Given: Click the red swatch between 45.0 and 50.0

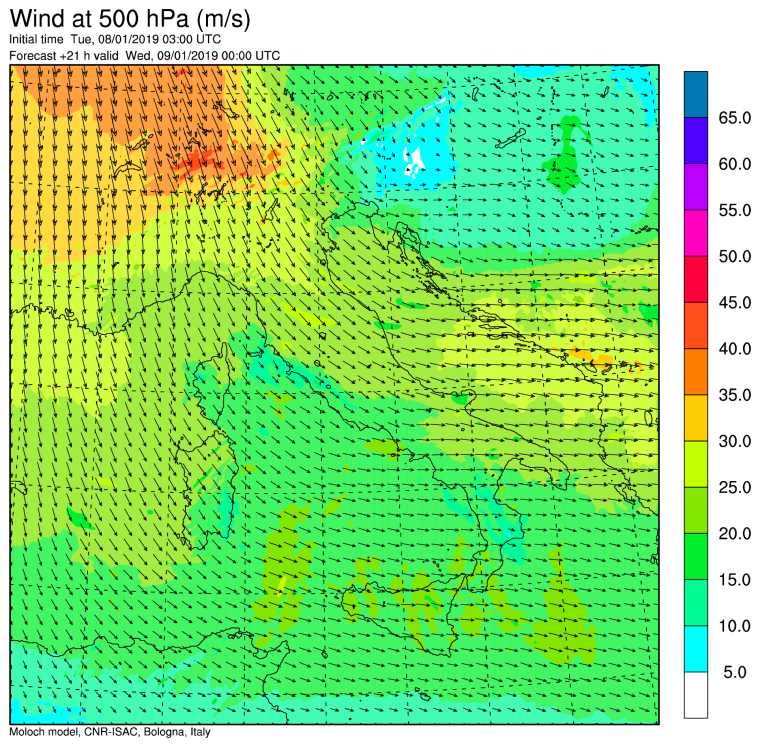Looking at the screenshot, I should pos(696,279).
